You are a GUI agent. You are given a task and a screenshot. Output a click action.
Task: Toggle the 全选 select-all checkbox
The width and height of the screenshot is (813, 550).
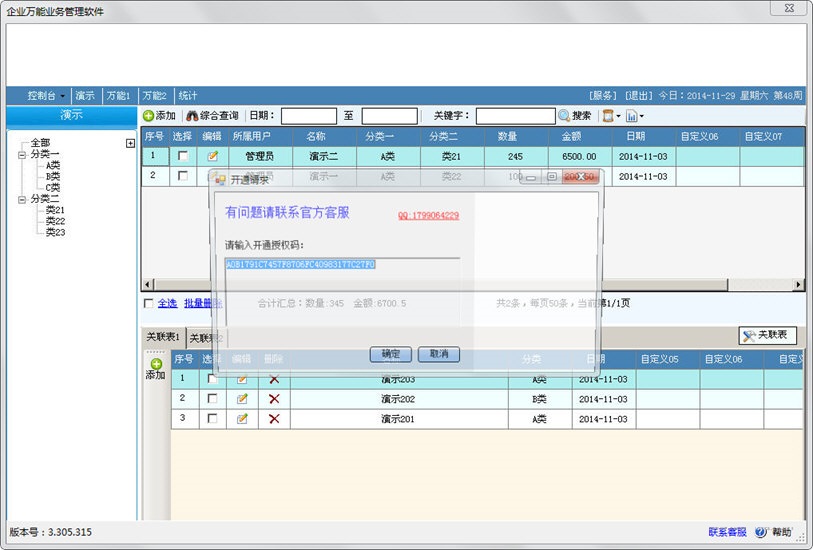148,303
